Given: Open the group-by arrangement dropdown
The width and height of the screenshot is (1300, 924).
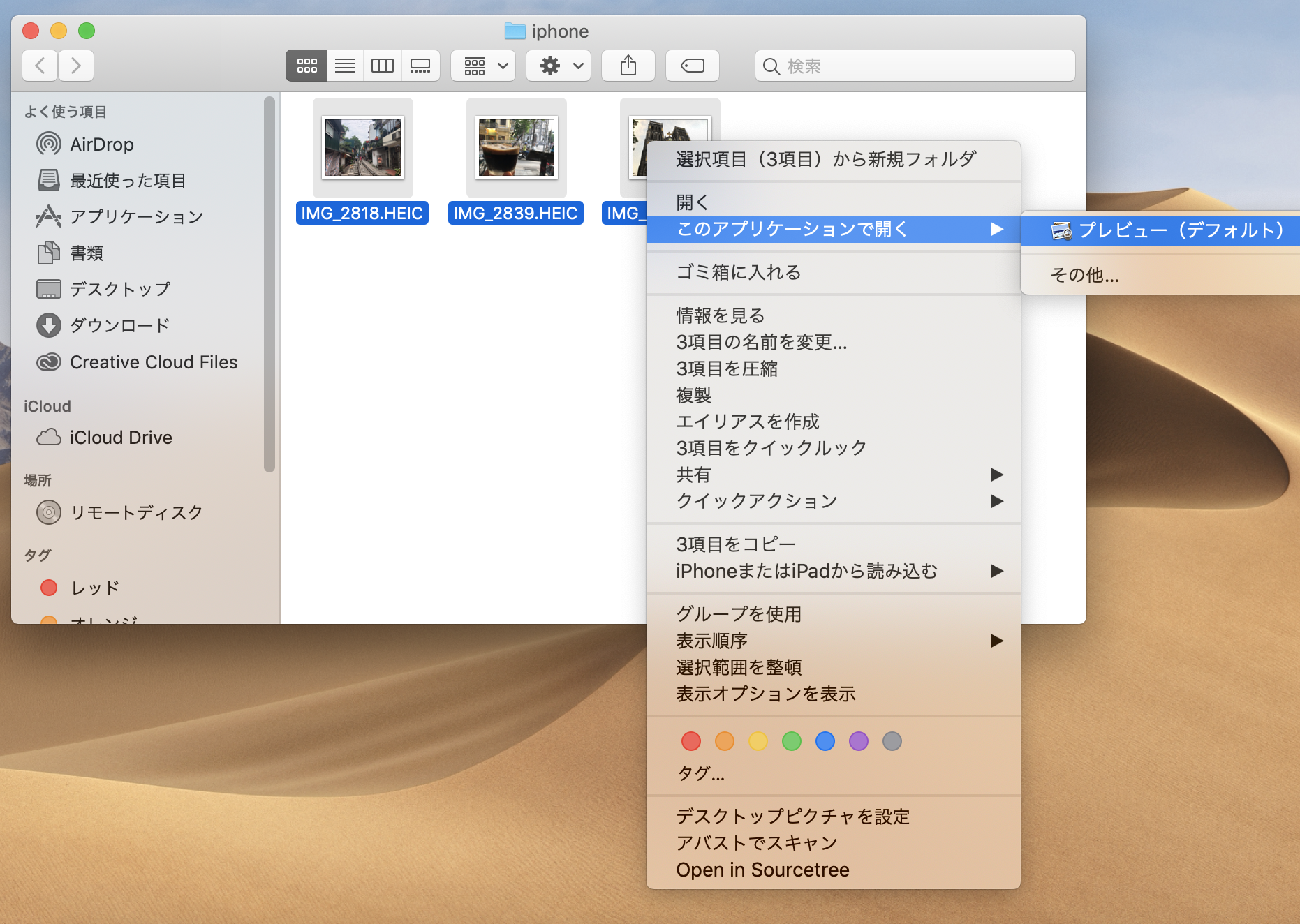Looking at the screenshot, I should click(x=483, y=66).
